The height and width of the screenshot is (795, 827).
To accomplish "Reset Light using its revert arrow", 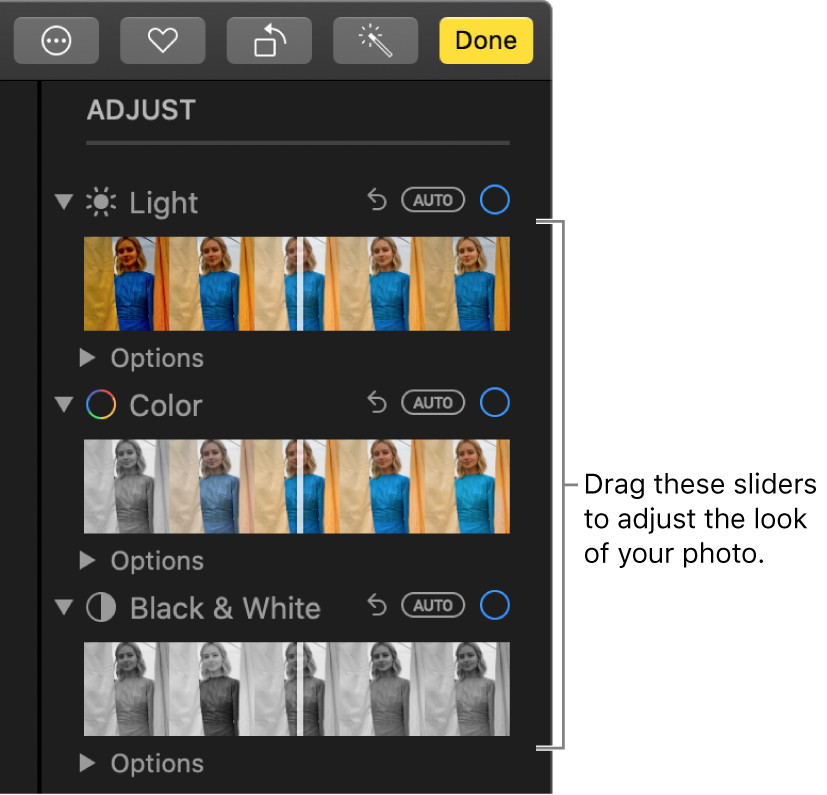I will point(376,199).
